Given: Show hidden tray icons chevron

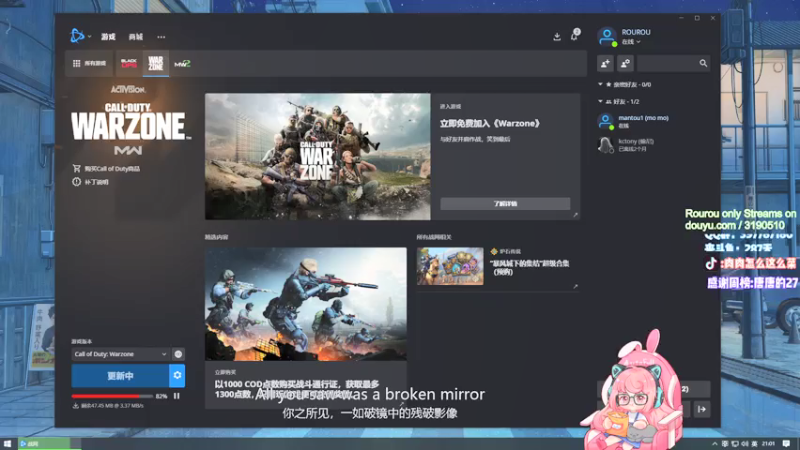Looking at the screenshot, I should point(715,444).
